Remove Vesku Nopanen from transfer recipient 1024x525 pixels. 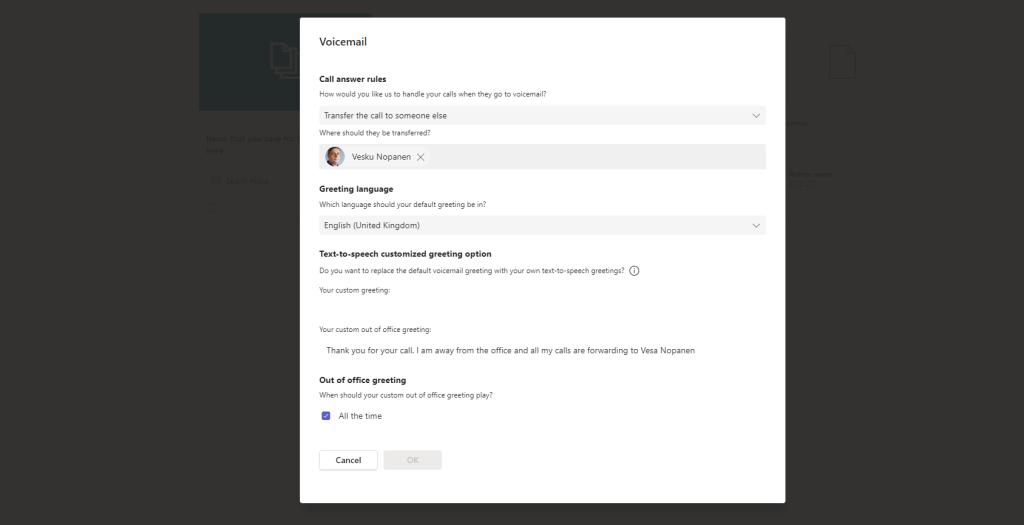420,157
